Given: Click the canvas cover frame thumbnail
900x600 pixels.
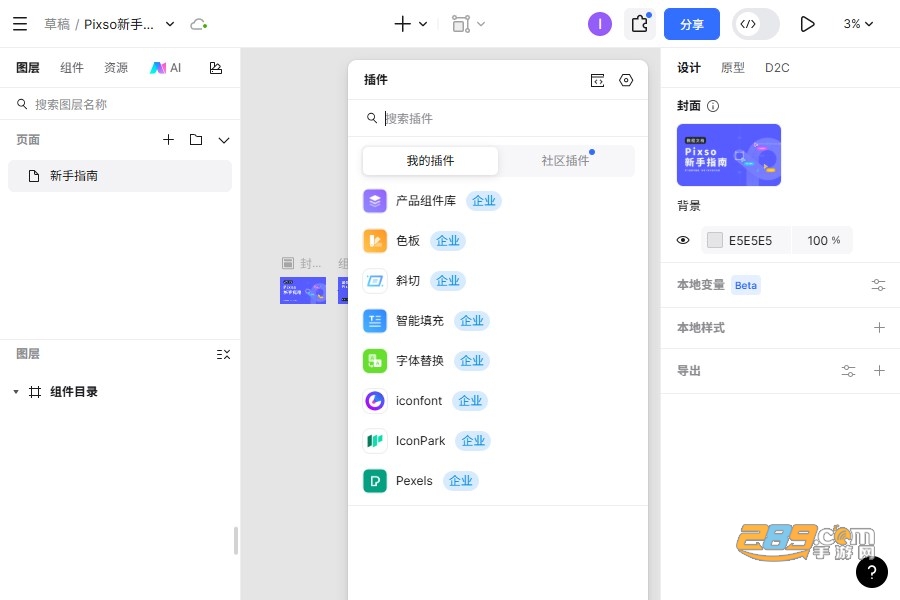Looking at the screenshot, I should [x=302, y=291].
